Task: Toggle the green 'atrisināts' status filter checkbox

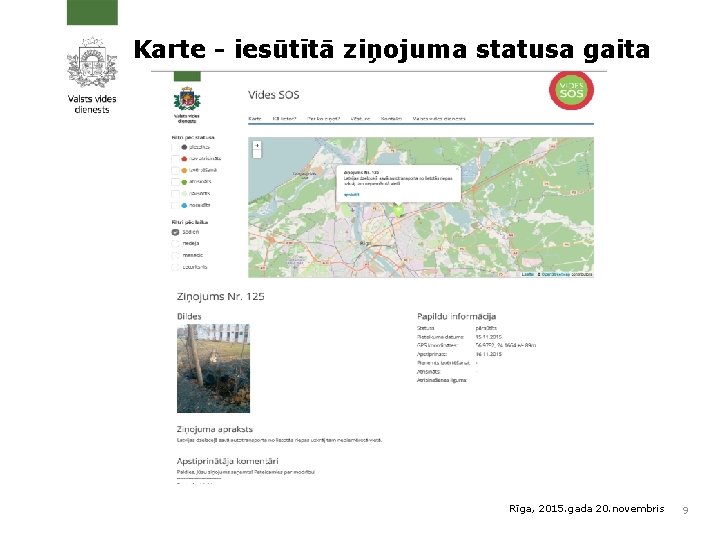Action: pyautogui.click(x=175, y=182)
